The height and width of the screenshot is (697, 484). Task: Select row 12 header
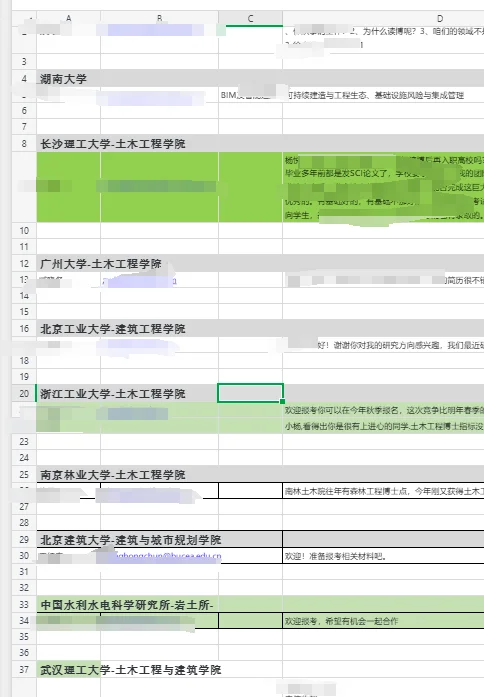click(x=24, y=263)
